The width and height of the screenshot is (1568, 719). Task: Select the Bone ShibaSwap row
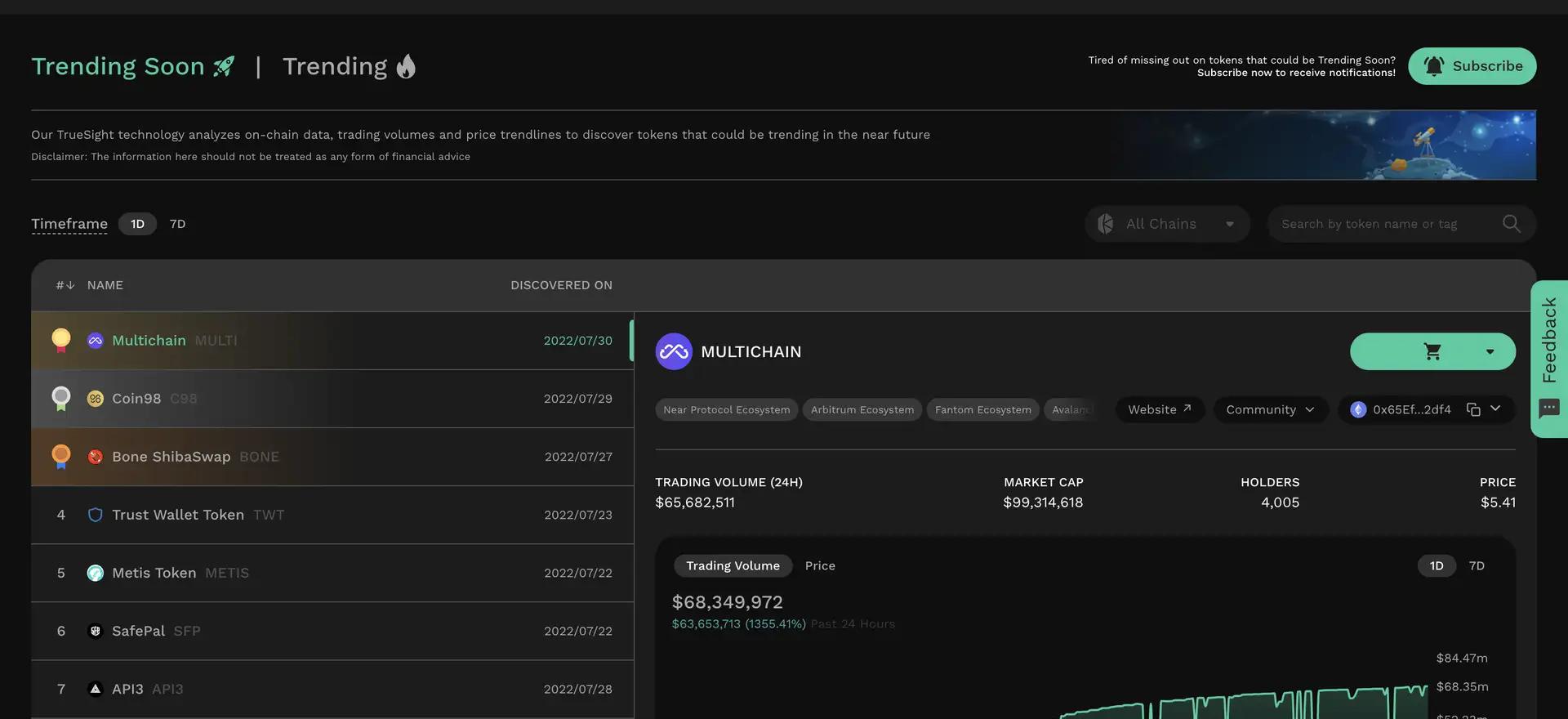point(332,457)
